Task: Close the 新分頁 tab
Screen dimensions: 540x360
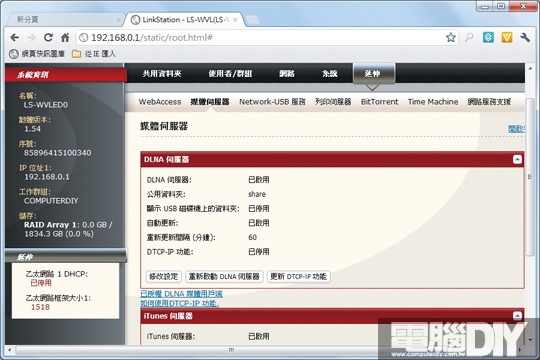Action: click(x=119, y=20)
